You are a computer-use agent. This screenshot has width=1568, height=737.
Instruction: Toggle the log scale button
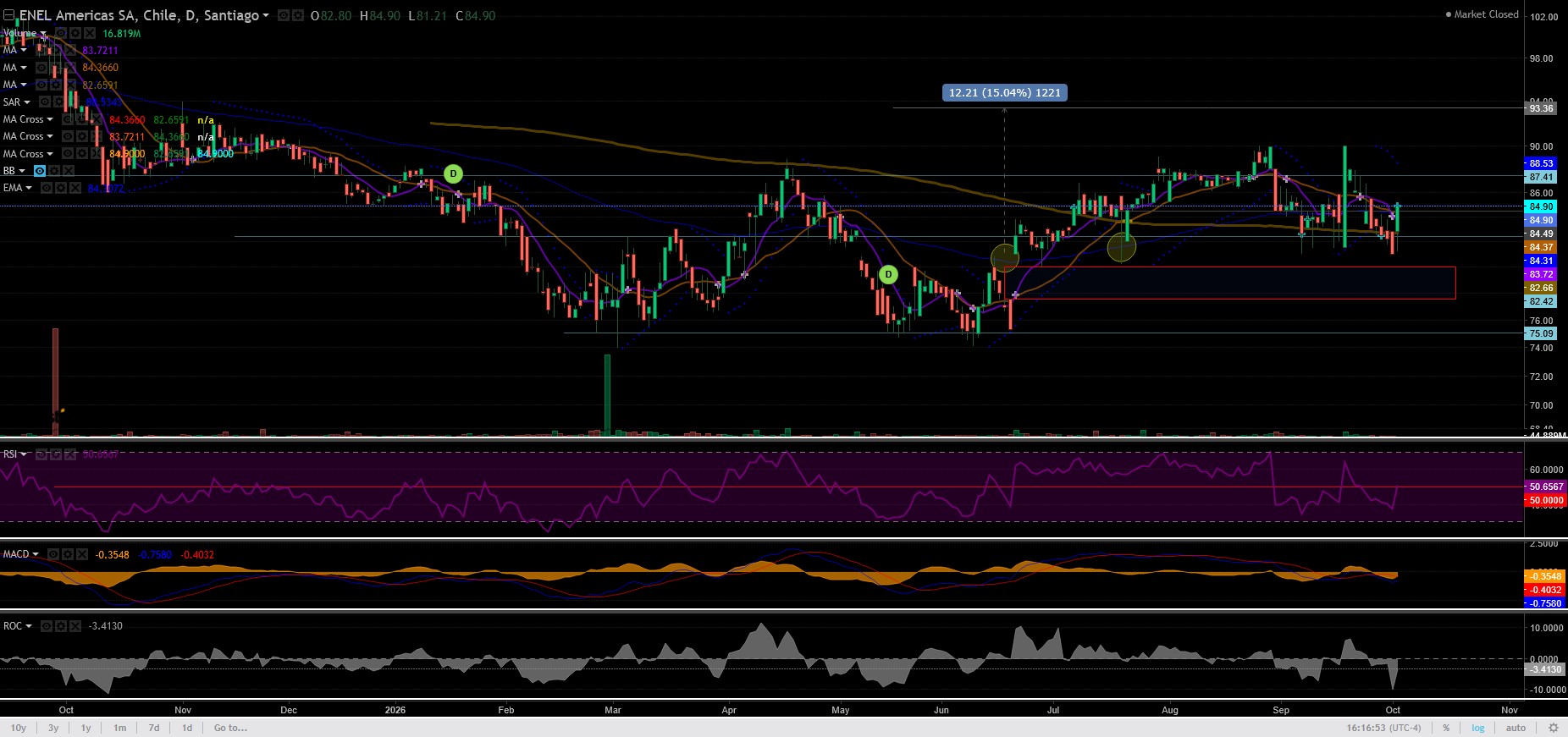1478,728
